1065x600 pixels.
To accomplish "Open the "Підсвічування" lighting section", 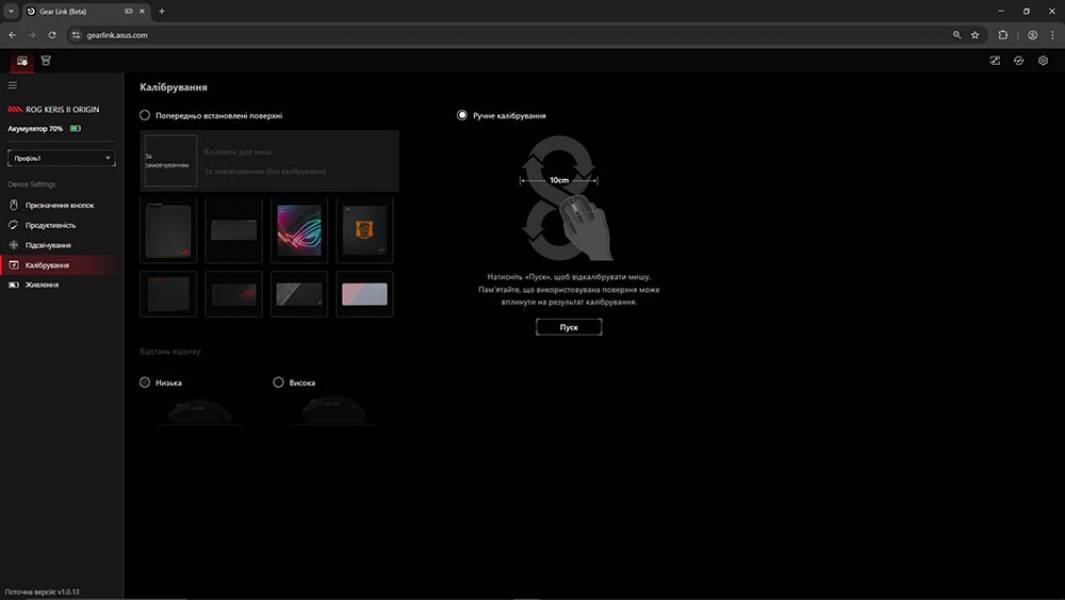I will (x=48, y=245).
